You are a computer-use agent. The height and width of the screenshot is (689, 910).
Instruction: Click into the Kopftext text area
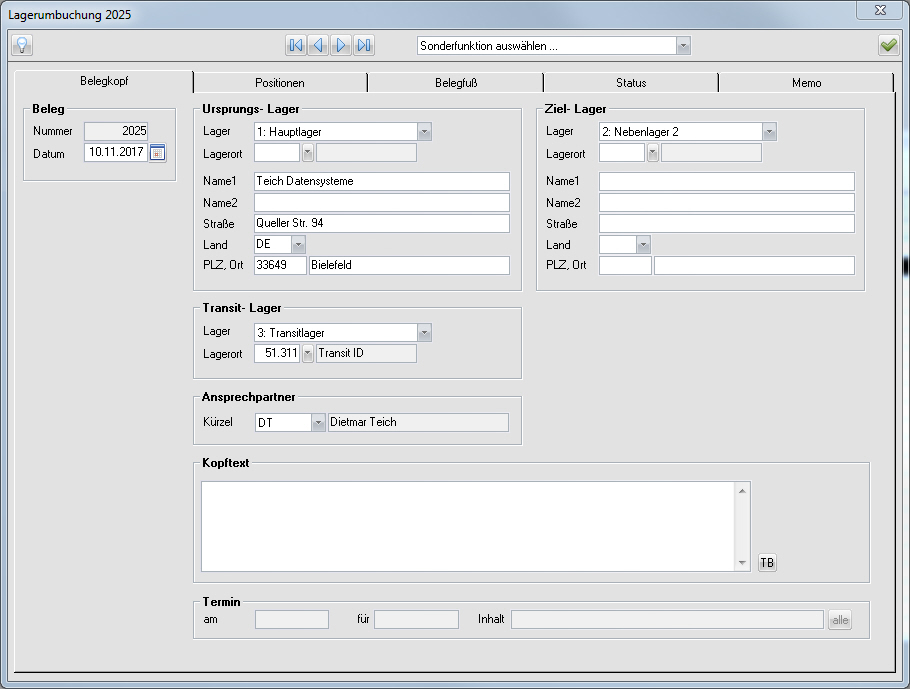468,526
